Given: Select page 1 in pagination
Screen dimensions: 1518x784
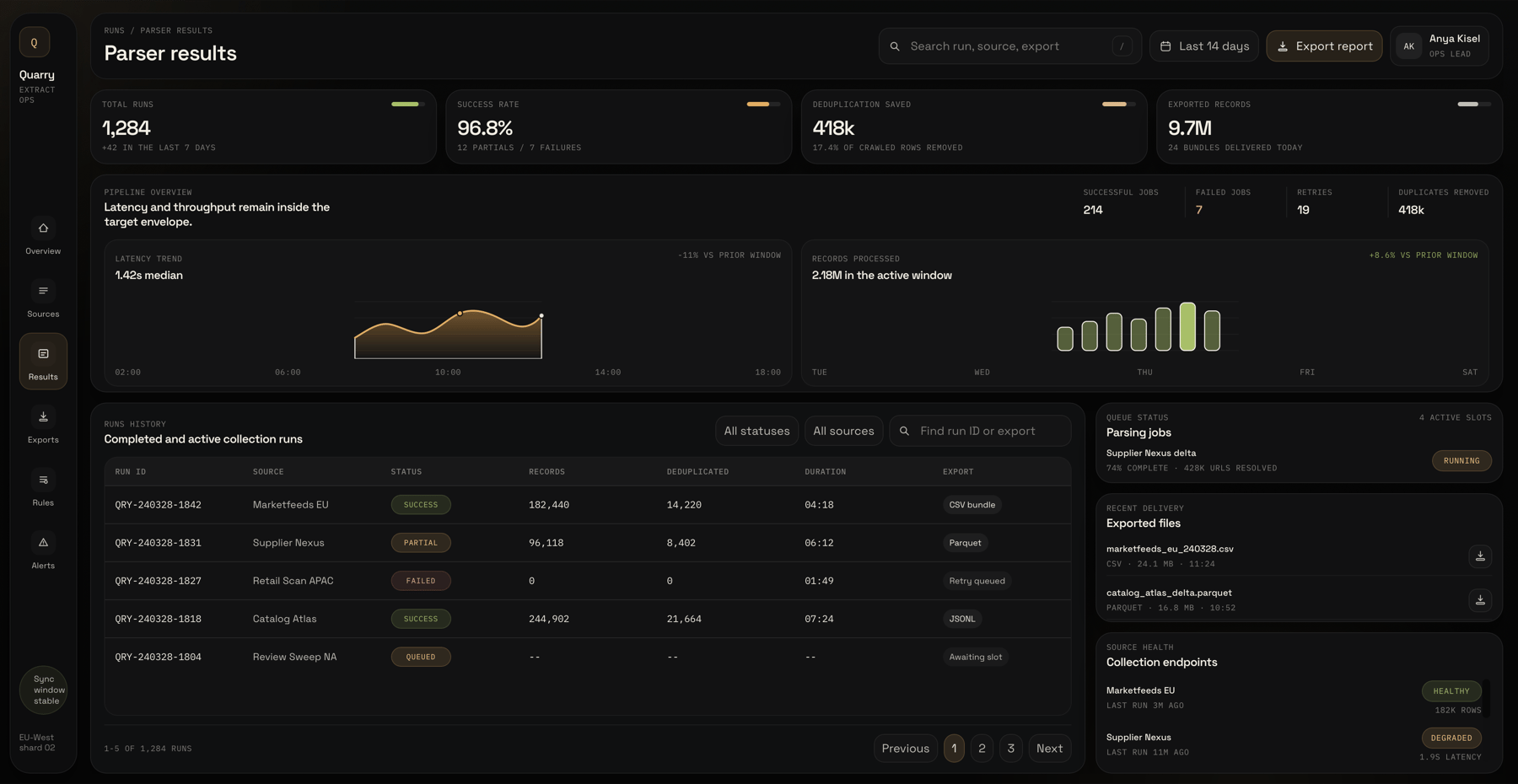Looking at the screenshot, I should pyautogui.click(x=954, y=749).
